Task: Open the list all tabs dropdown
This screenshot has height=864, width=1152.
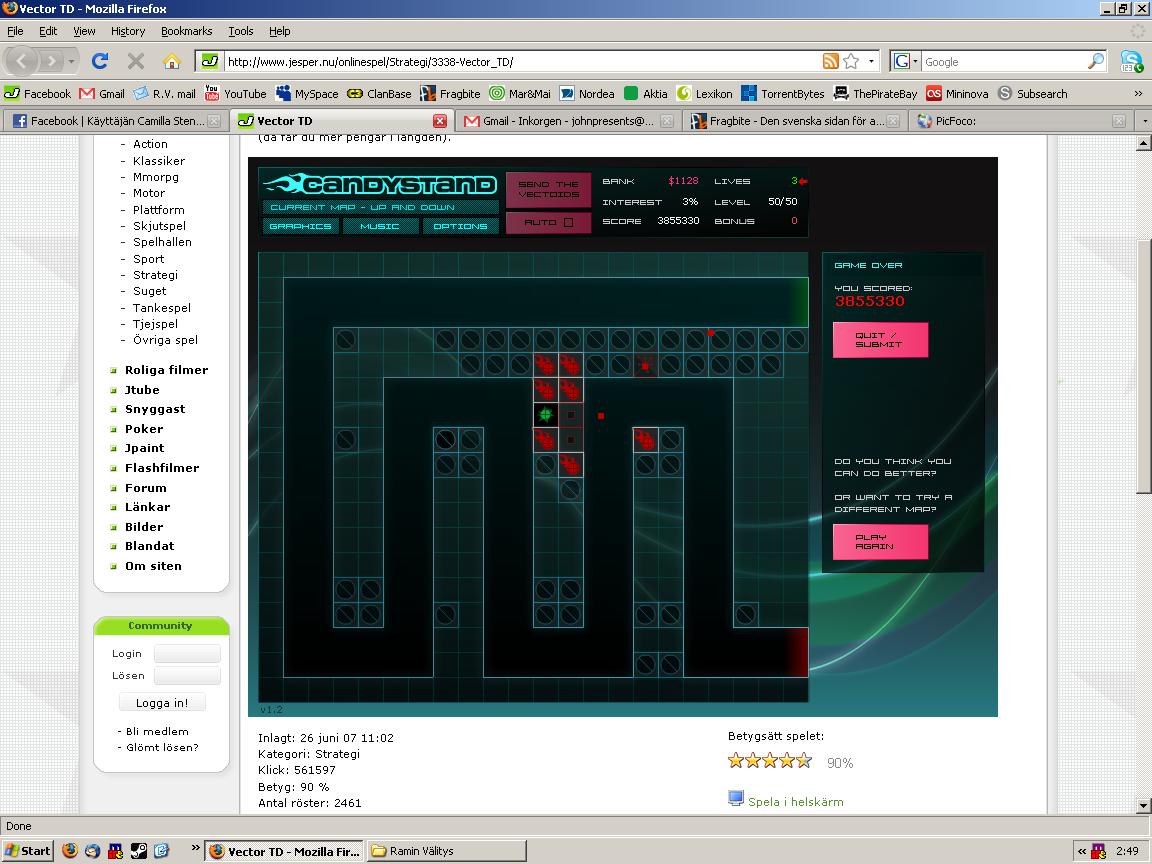Action: click(x=1143, y=120)
